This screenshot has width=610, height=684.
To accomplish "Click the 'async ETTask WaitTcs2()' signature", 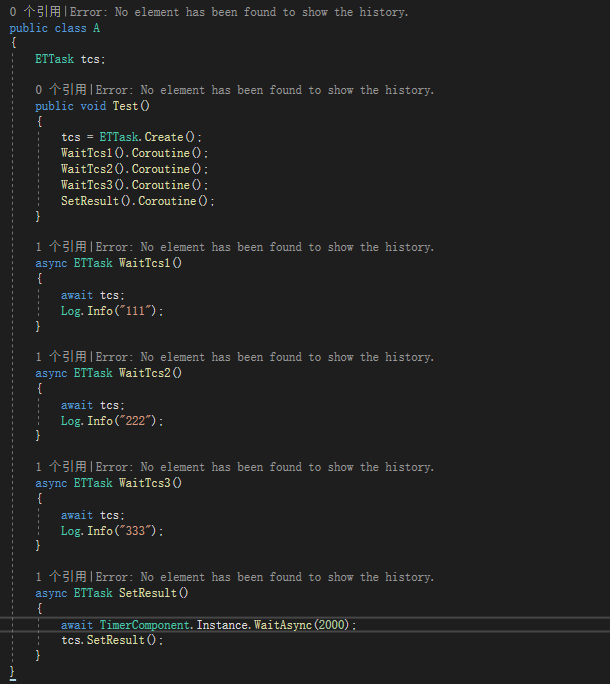I will coord(109,373).
